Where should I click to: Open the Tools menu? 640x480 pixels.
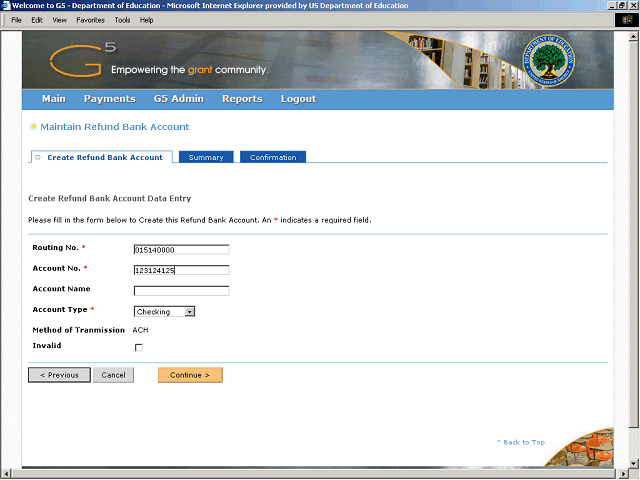pos(122,20)
